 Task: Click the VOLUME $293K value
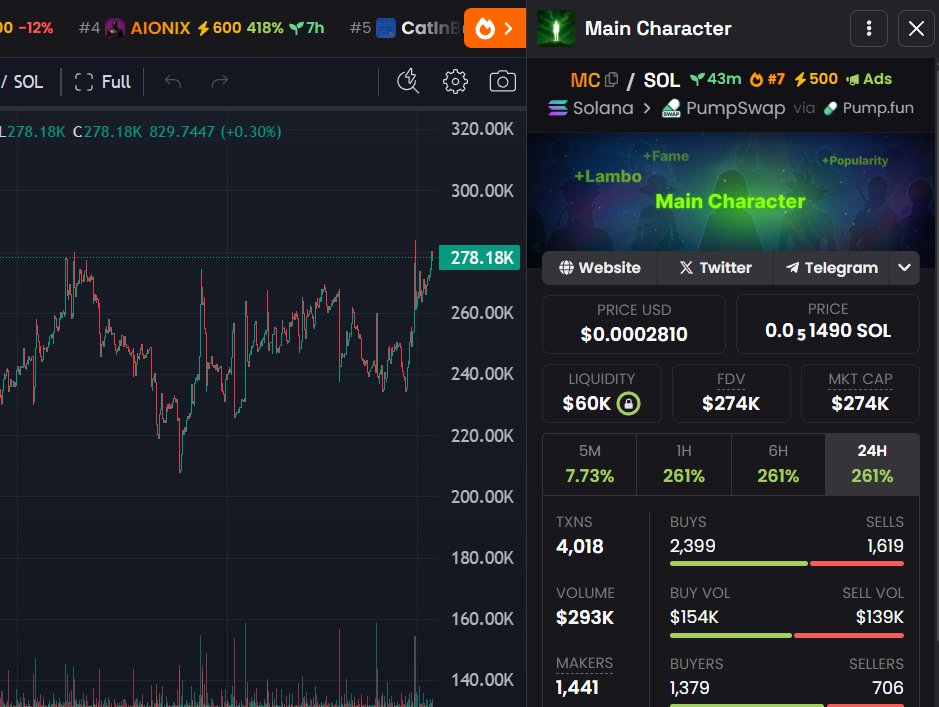coord(584,617)
